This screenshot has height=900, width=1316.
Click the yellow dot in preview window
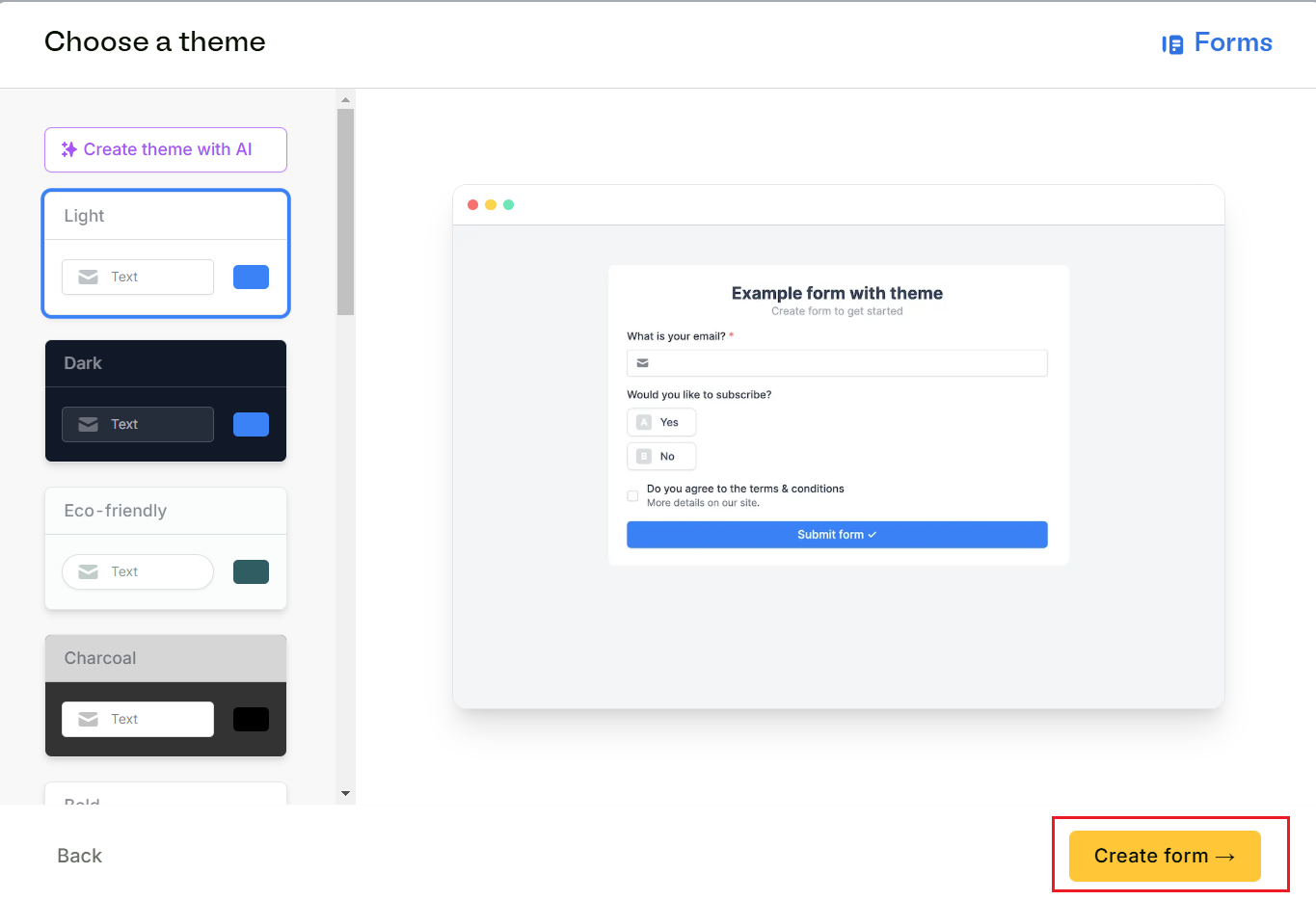491,204
